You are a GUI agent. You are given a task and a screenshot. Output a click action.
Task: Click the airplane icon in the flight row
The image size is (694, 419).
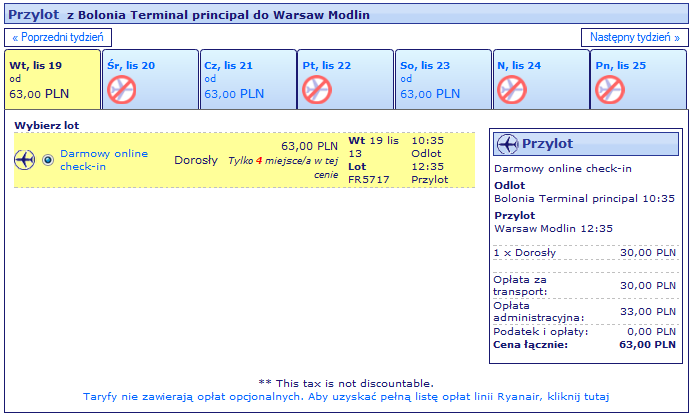click(x=25, y=160)
